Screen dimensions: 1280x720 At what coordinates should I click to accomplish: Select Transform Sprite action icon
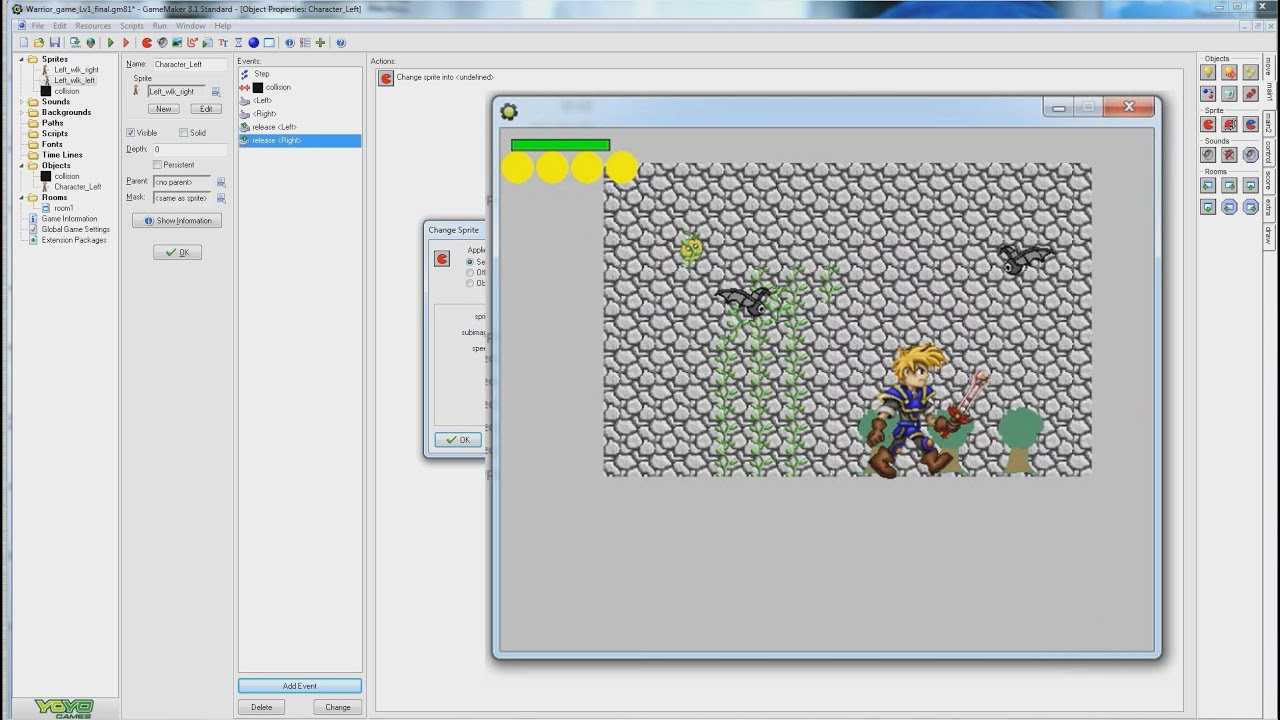1229,124
